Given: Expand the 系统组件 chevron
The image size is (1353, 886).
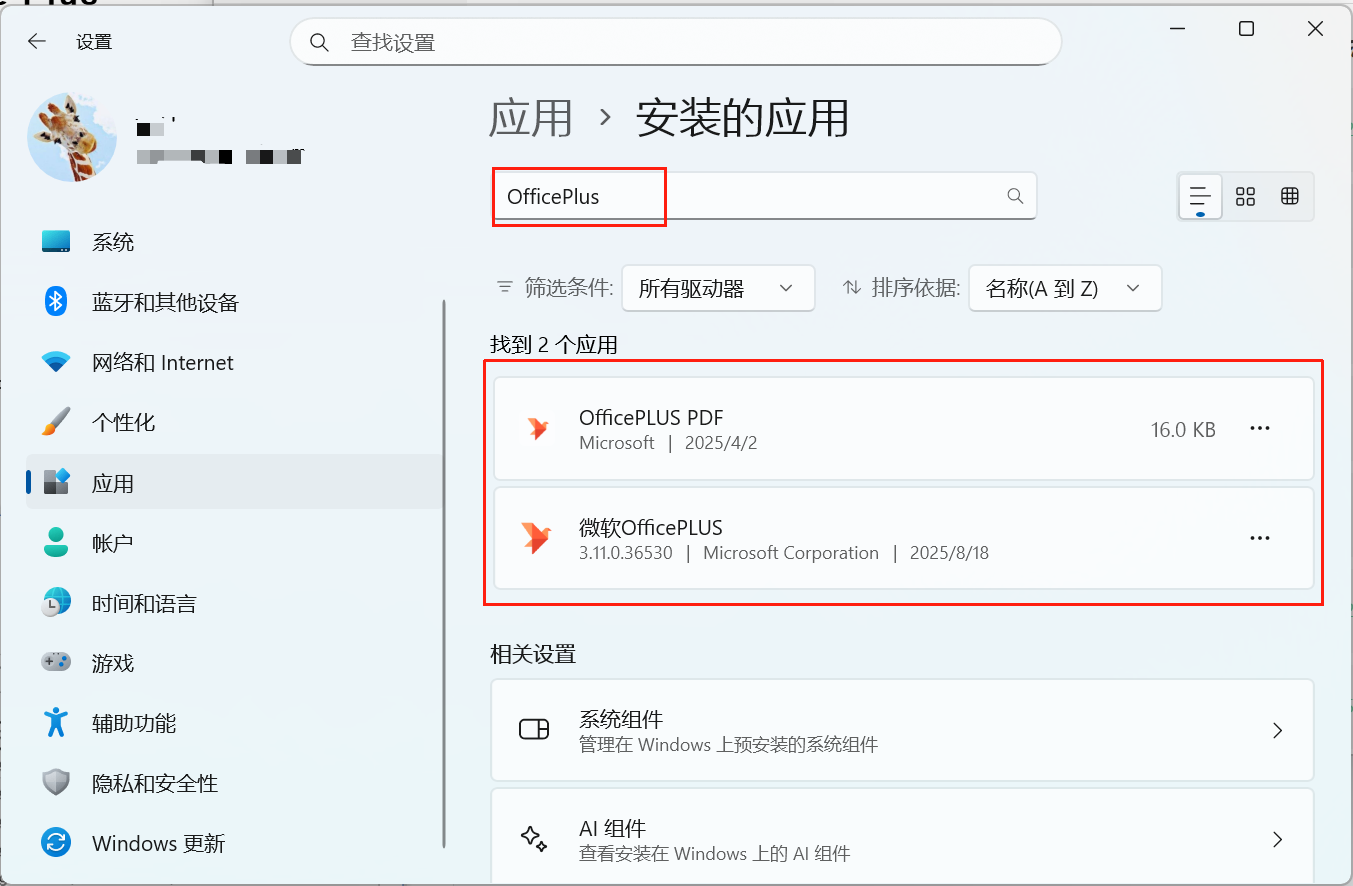Looking at the screenshot, I should point(1277,730).
